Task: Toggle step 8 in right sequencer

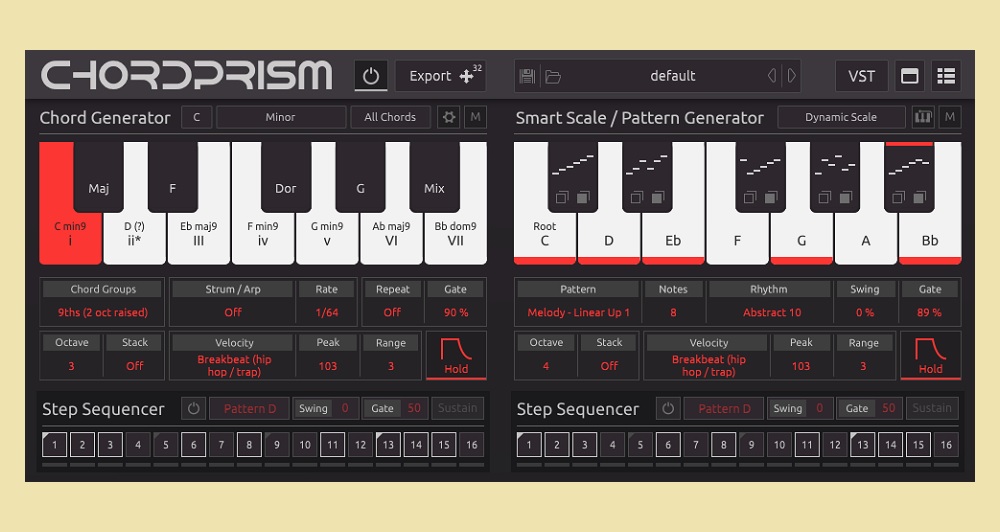Action: [x=723, y=445]
